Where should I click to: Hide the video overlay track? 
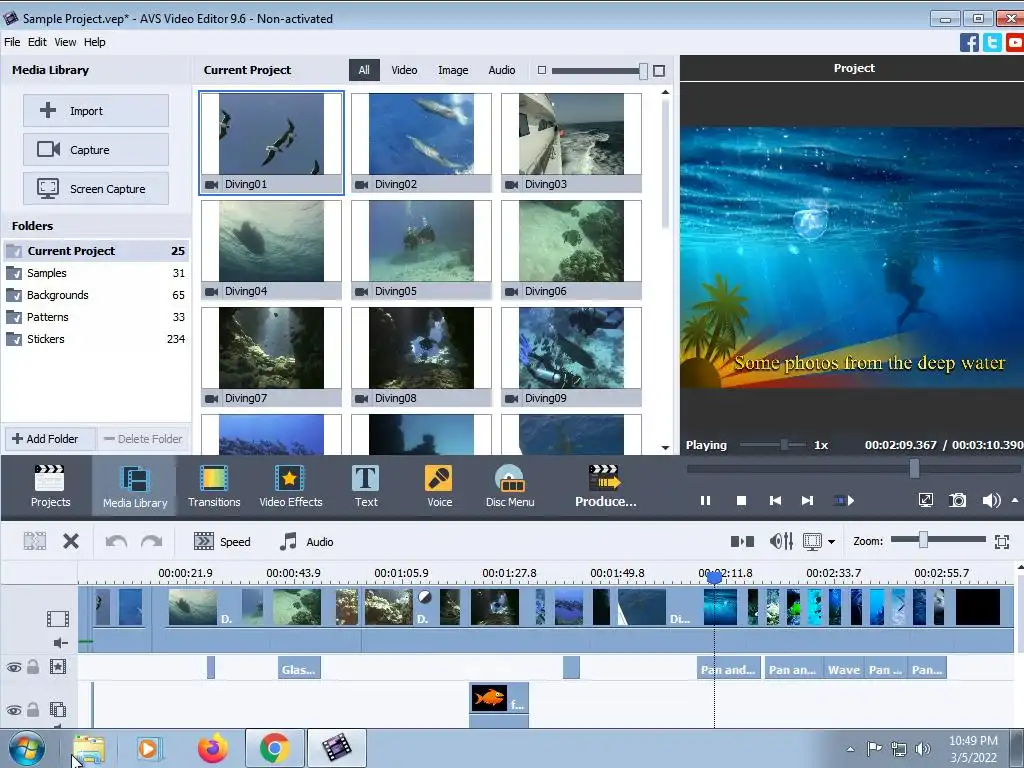pos(14,710)
